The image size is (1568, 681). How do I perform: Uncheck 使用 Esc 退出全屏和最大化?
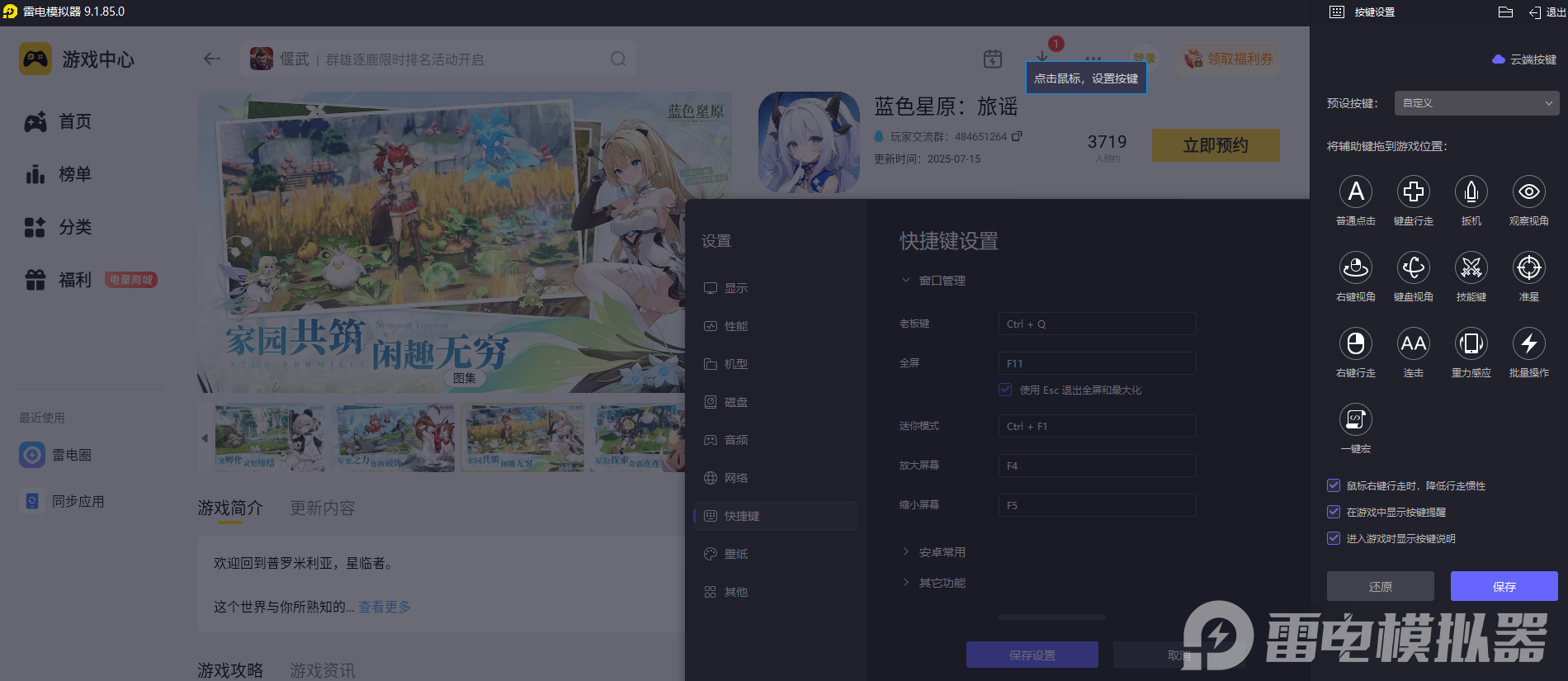[1005, 390]
